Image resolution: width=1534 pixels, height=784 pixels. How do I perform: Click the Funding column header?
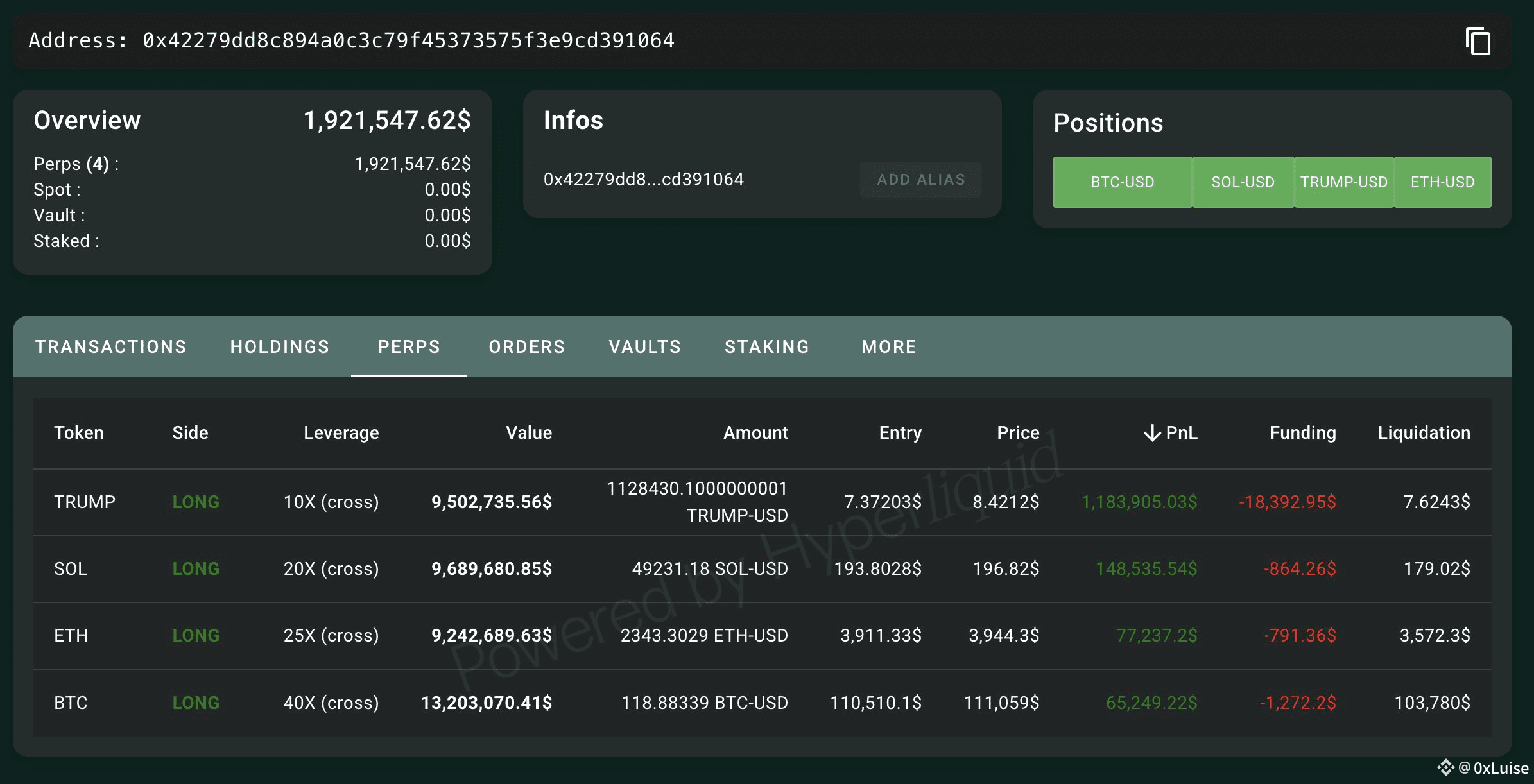1302,433
